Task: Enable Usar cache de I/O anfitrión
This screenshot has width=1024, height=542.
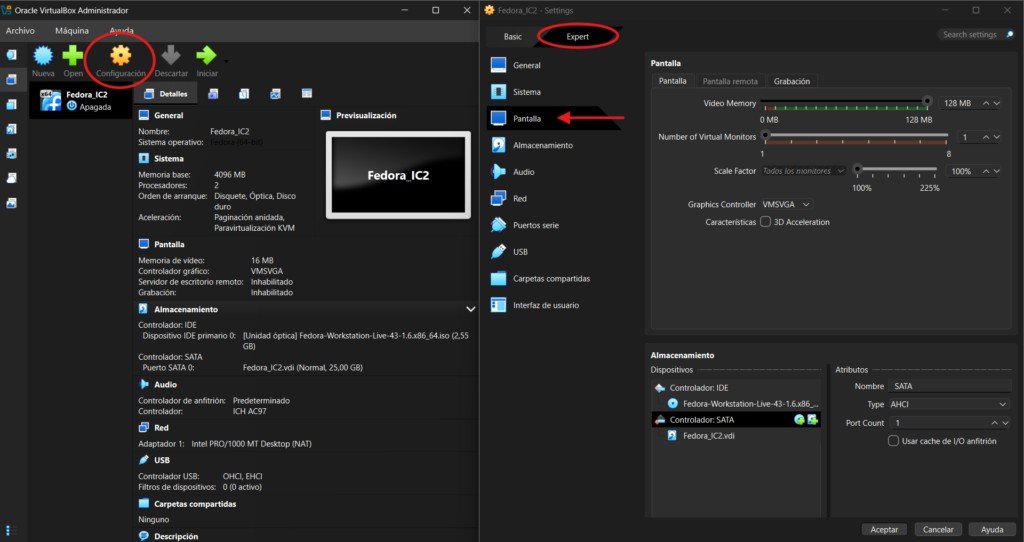Action: coord(893,441)
